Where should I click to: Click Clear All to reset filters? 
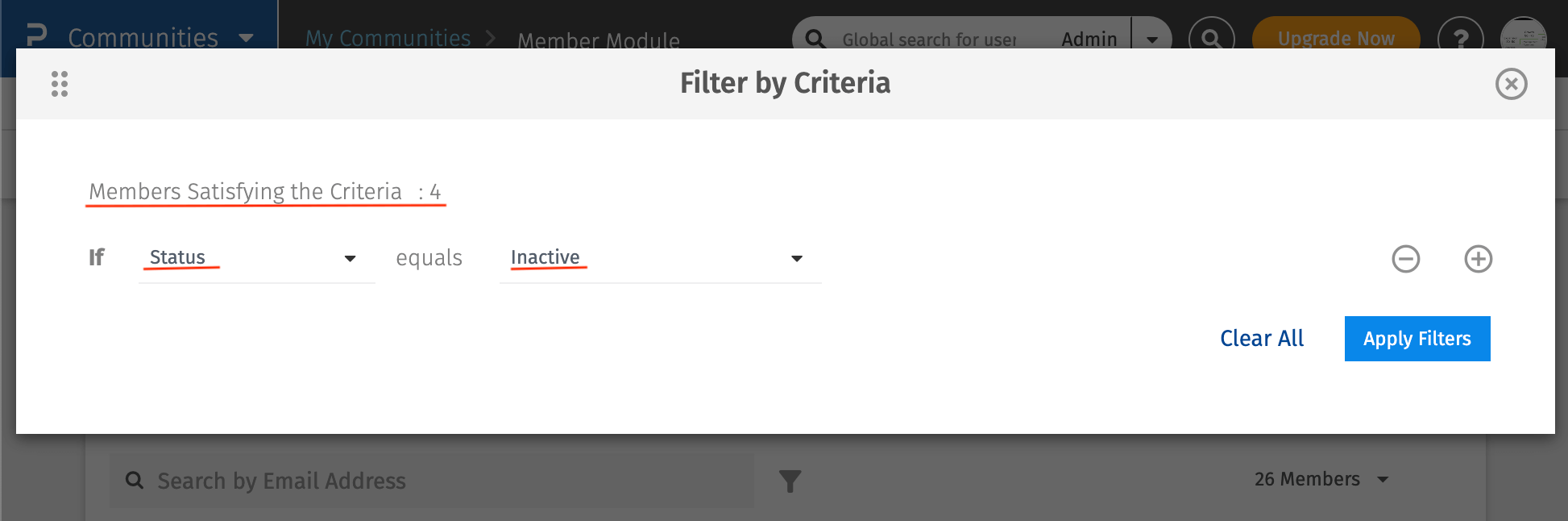pos(1261,339)
